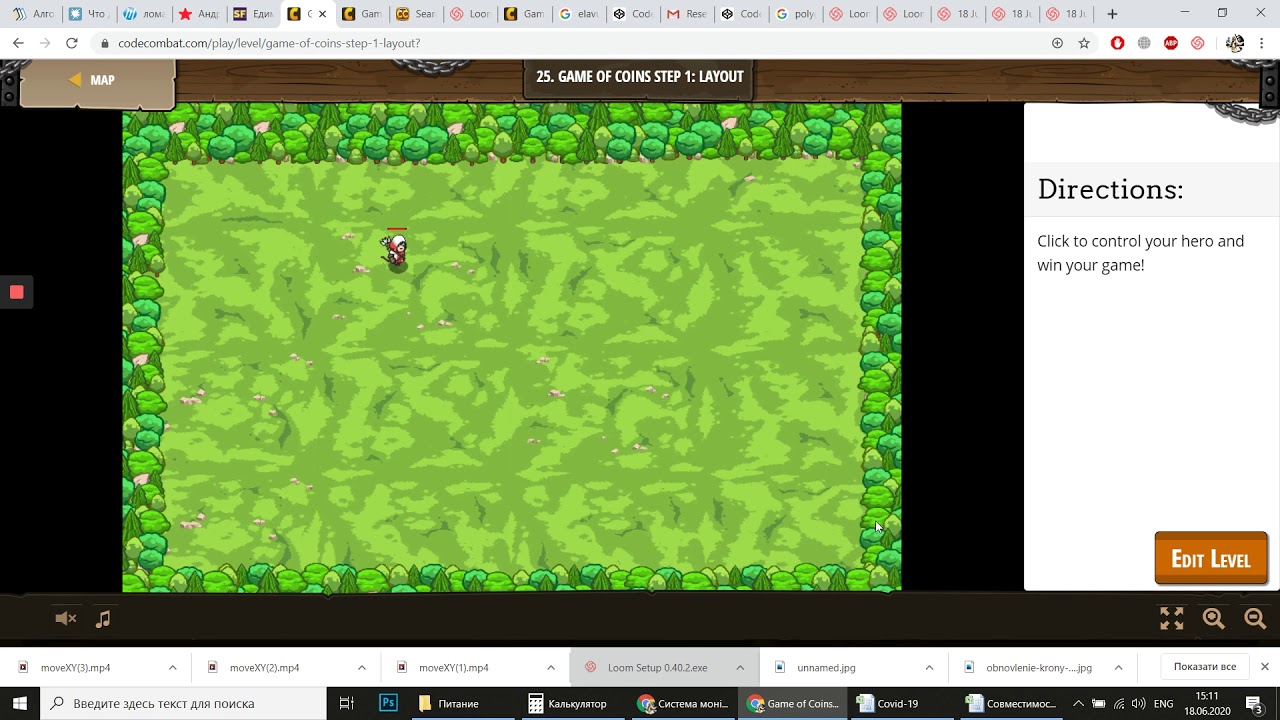Click the 'Показати все' downloads button
The height and width of the screenshot is (720, 1280).
(x=1205, y=667)
